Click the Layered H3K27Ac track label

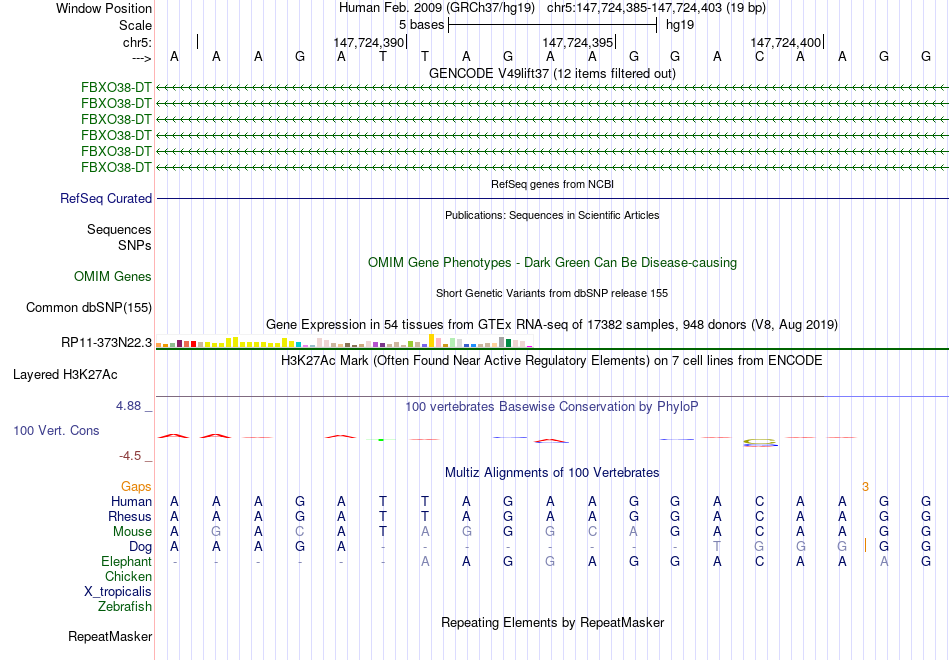pyautogui.click(x=65, y=375)
